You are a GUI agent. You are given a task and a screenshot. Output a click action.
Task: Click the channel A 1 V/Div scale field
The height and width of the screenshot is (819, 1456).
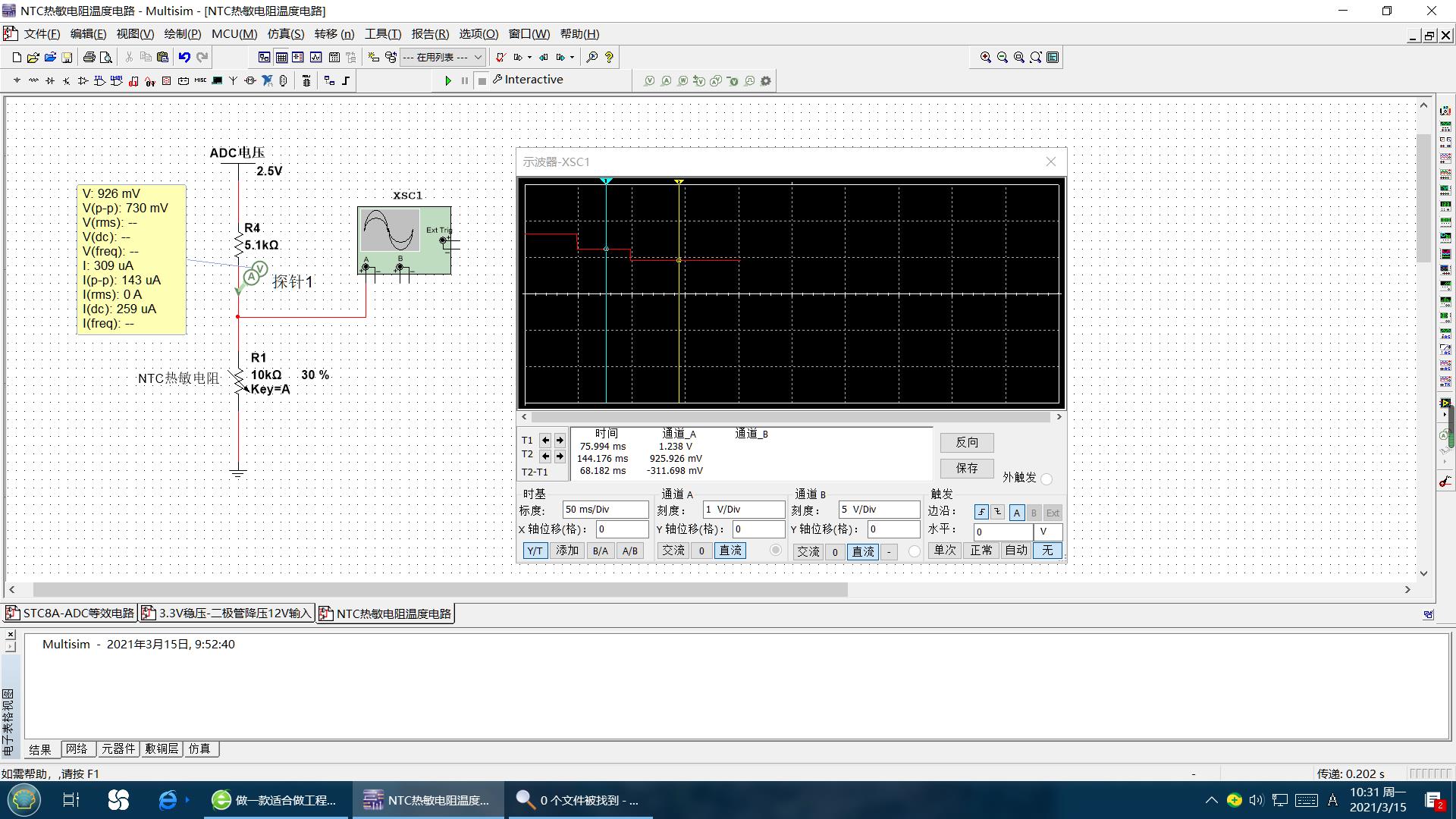tap(743, 510)
